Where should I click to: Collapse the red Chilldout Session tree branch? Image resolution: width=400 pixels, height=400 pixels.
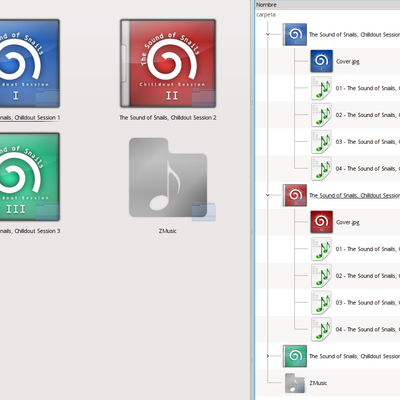[268, 195]
